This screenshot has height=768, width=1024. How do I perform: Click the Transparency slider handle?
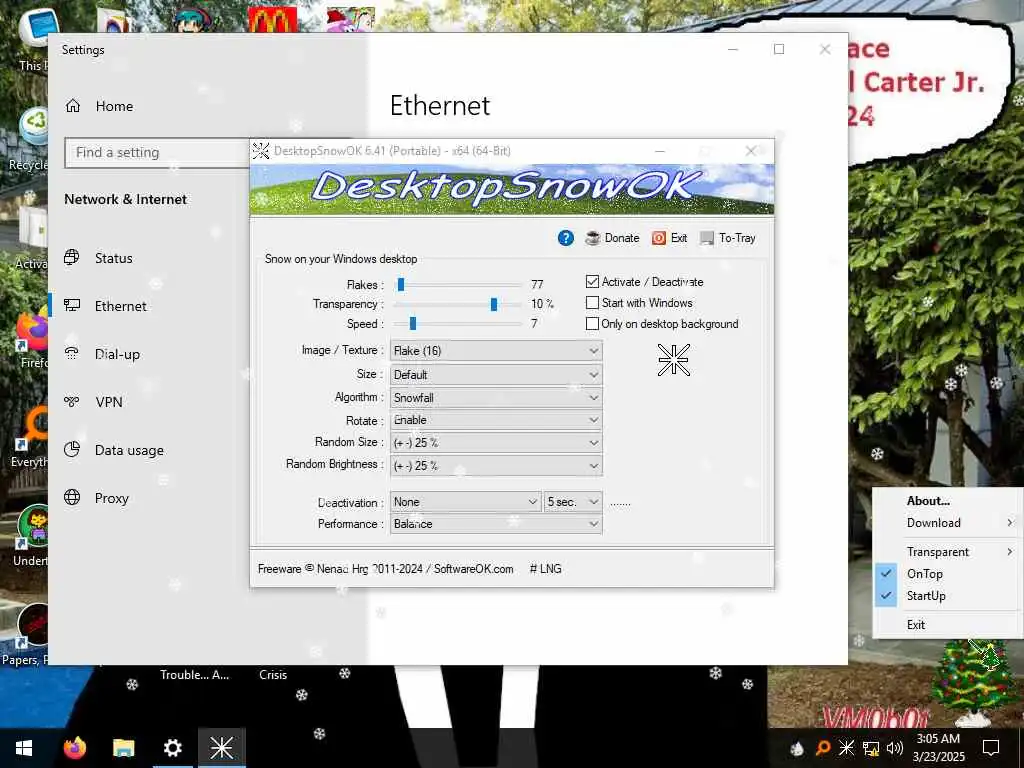tap(494, 304)
